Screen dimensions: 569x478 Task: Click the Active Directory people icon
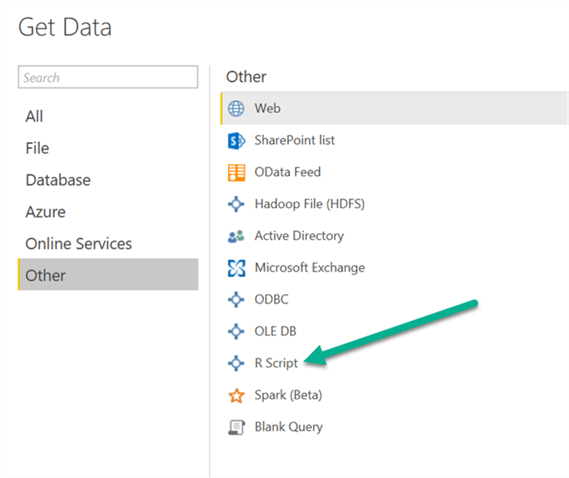coord(236,236)
